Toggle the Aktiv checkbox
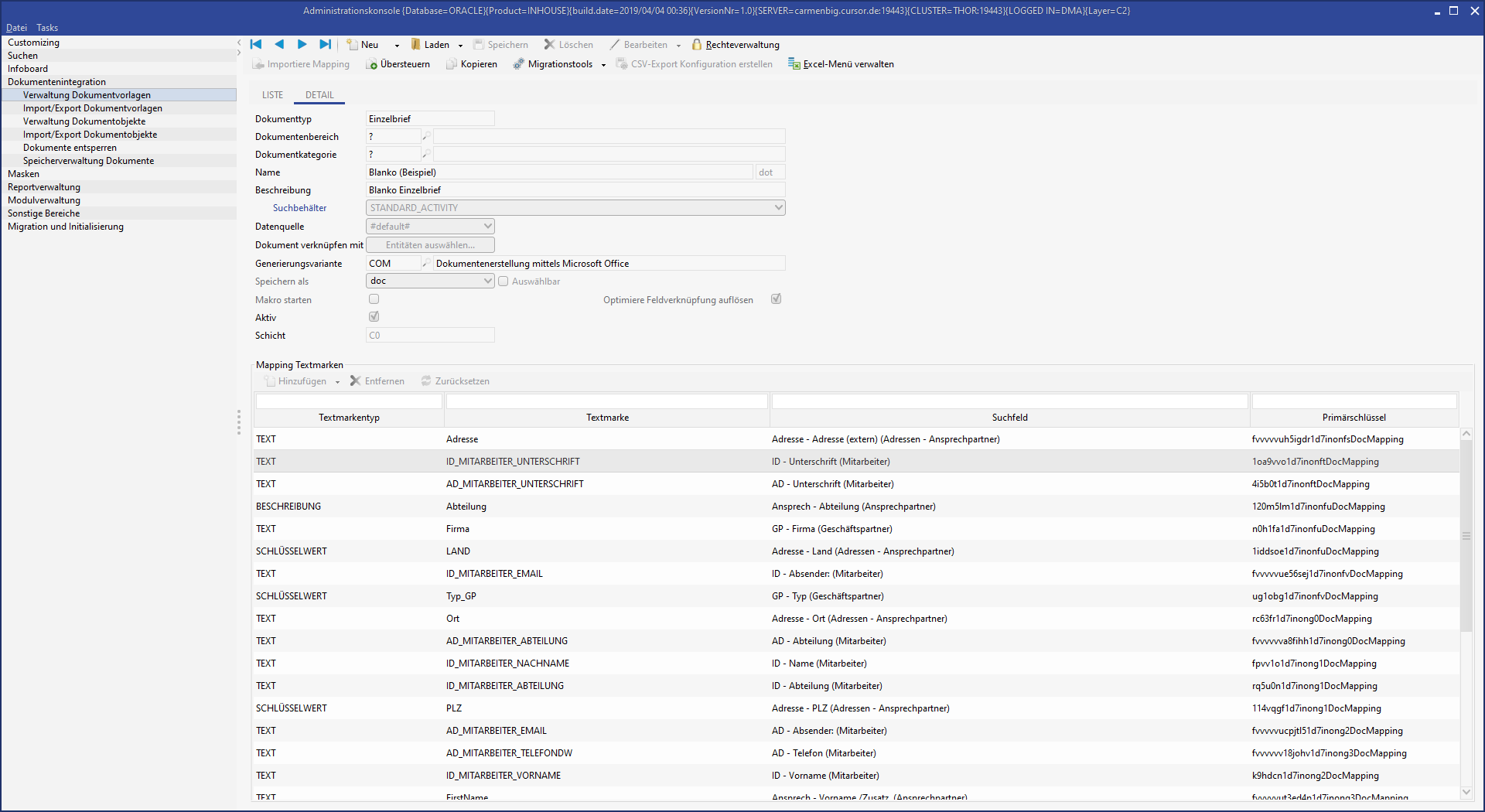This screenshot has width=1485, height=812. 374,317
